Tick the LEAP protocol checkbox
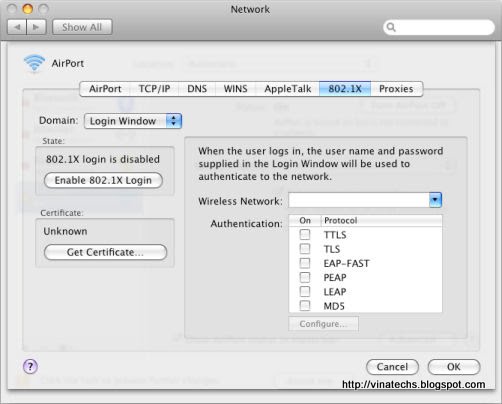The width and height of the screenshot is (502, 404). pos(305,292)
